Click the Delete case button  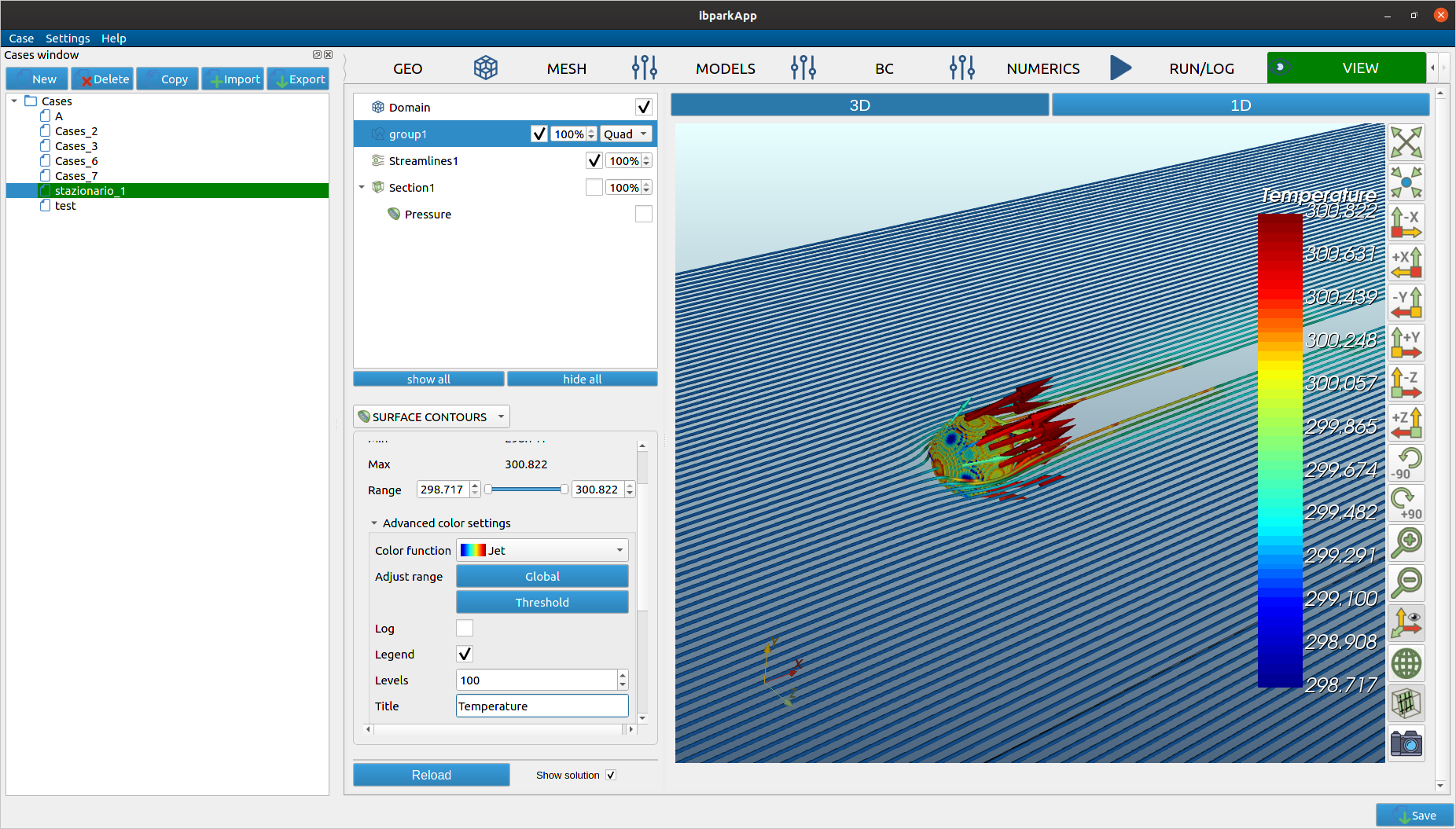[102, 79]
